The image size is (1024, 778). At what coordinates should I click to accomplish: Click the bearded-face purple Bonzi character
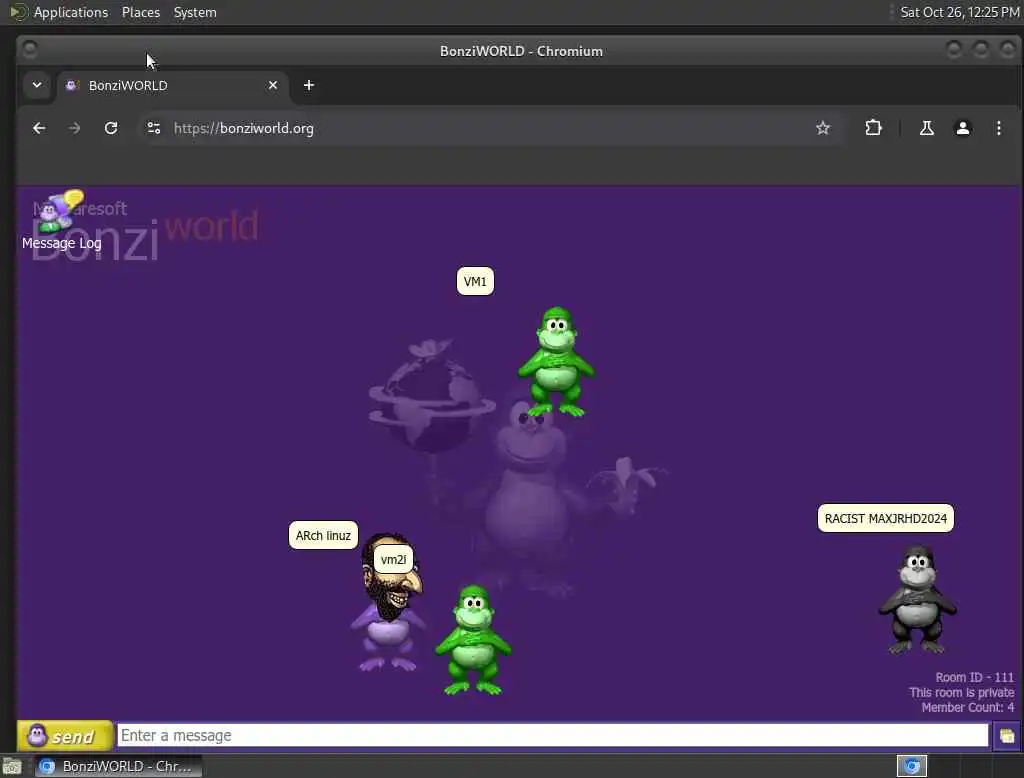[388, 604]
